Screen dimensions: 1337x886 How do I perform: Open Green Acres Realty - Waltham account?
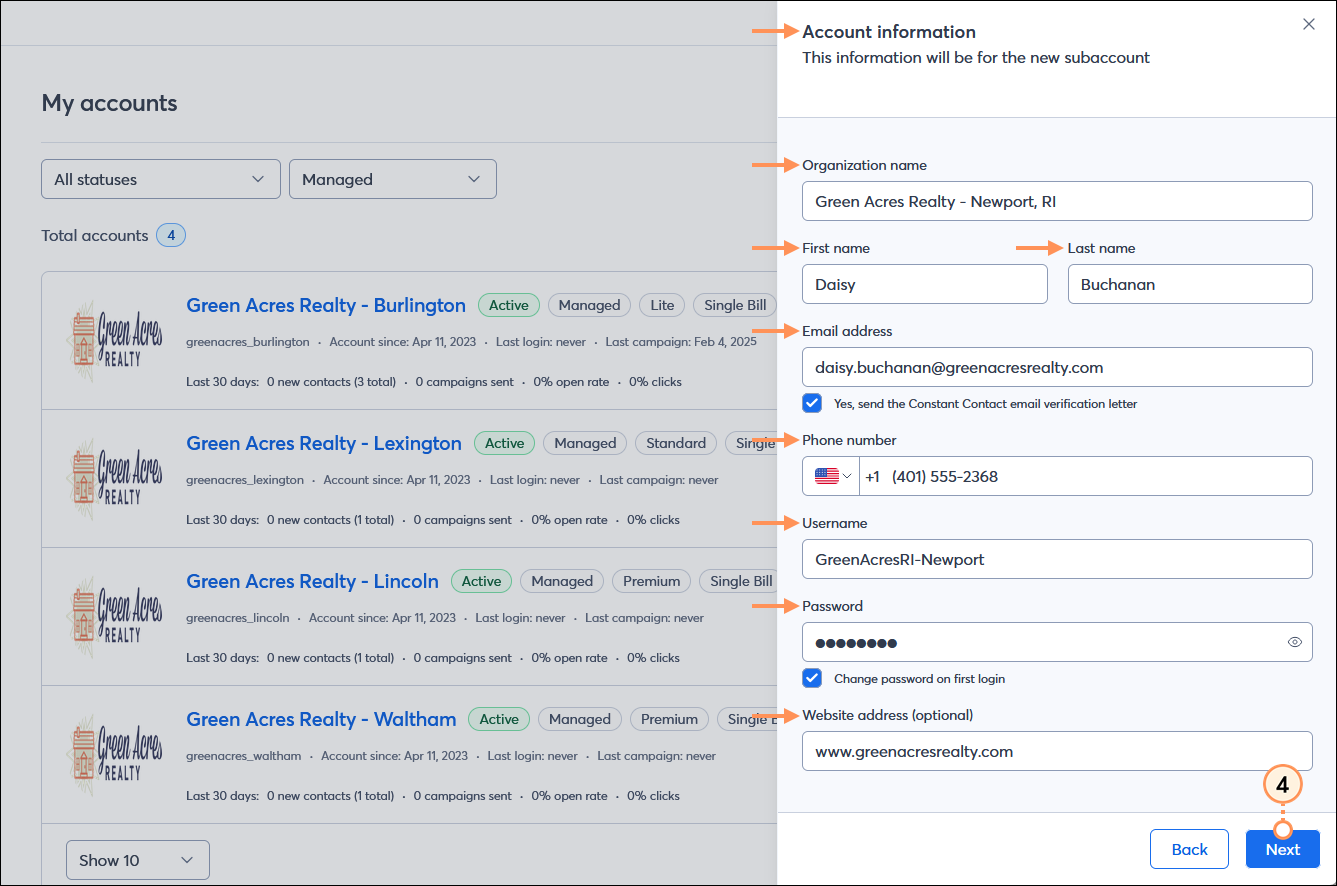pyautogui.click(x=321, y=719)
